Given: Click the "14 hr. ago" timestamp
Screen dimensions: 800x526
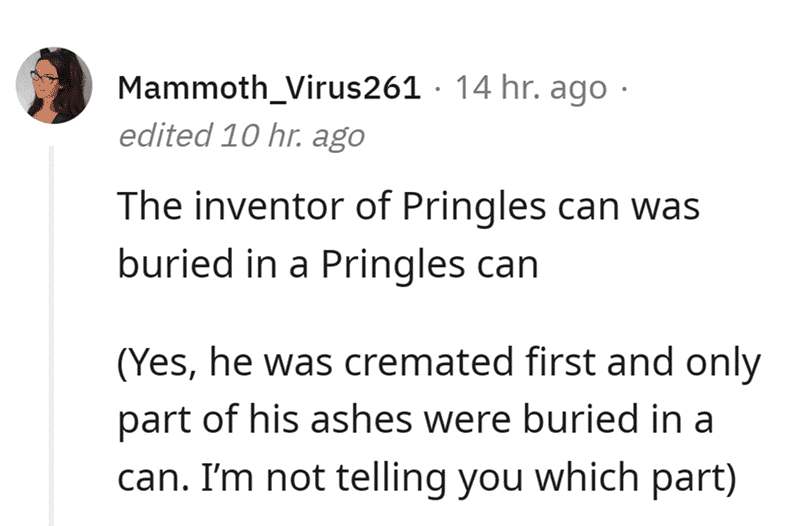Looking at the screenshot, I should tap(531, 88).
